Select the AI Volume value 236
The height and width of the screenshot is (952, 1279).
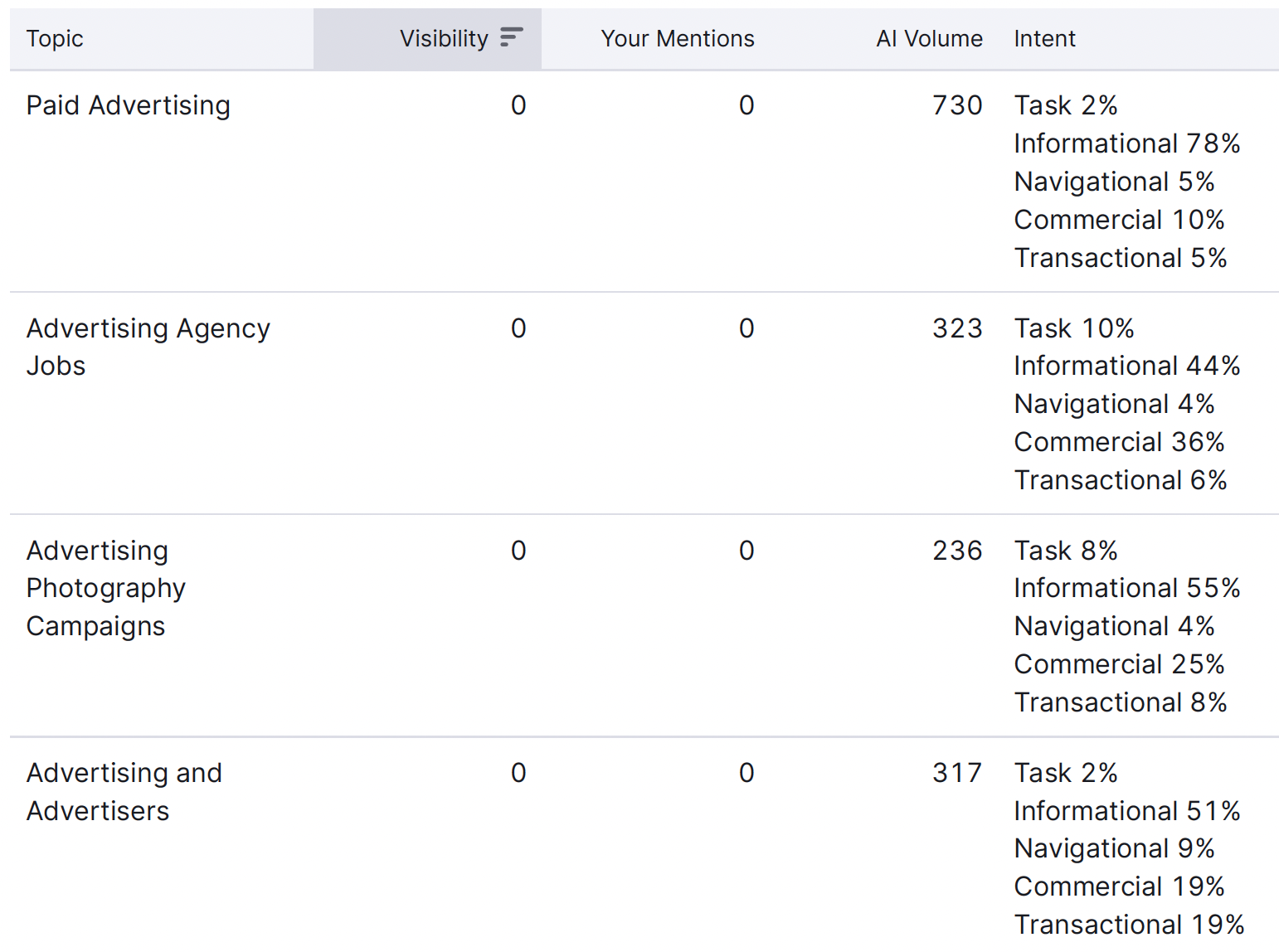pos(957,551)
